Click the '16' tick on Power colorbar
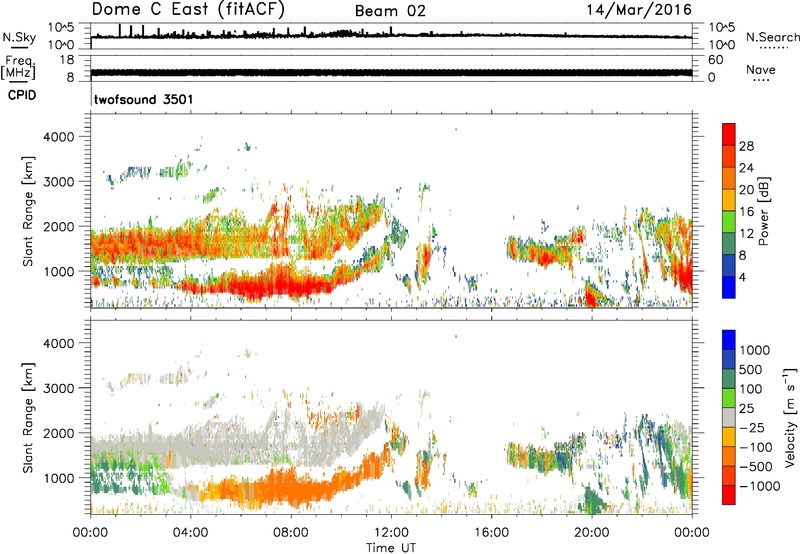The width and height of the screenshot is (800, 554). [x=746, y=212]
